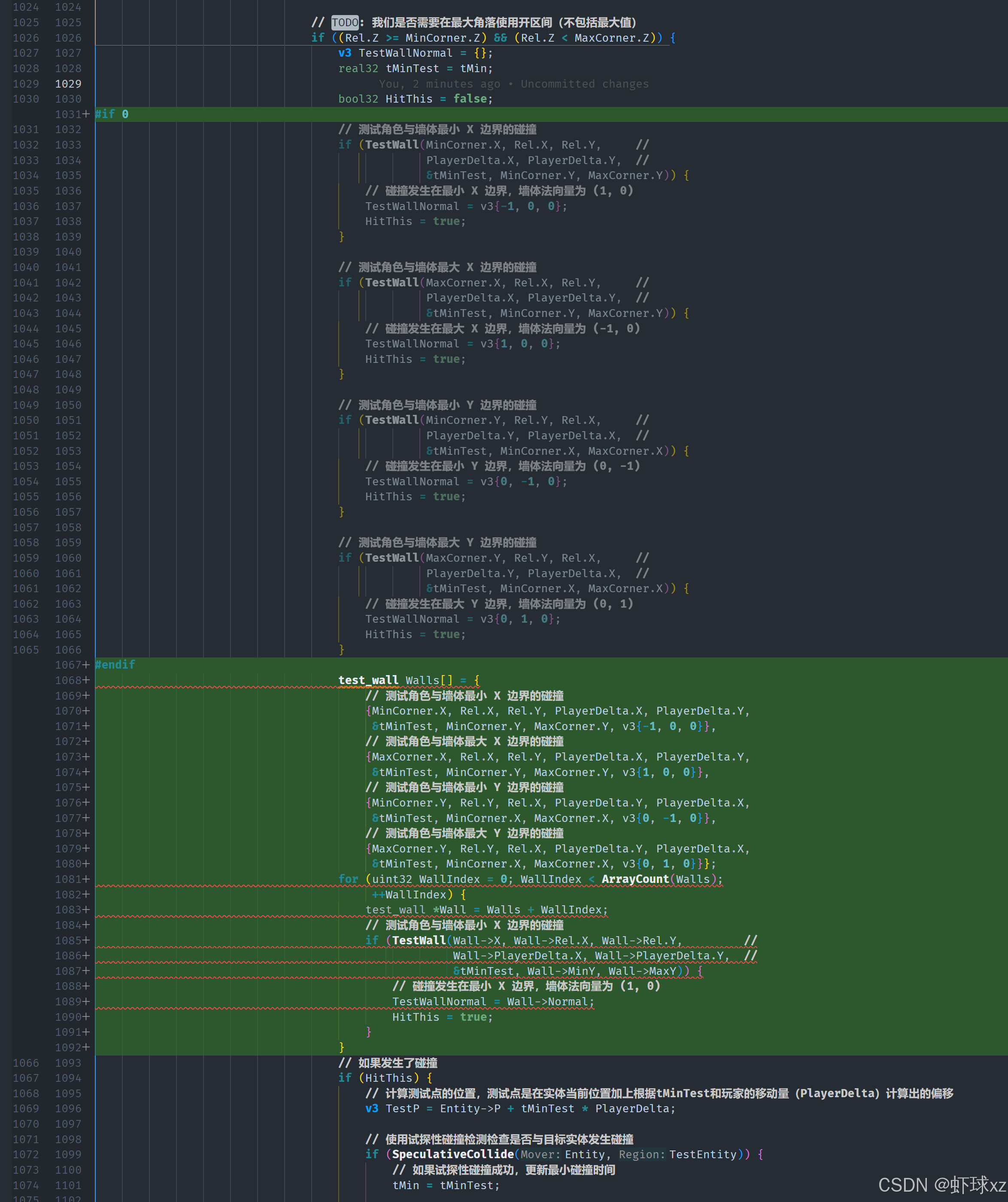1008x1202 pixels.
Task: Click 'TestWallNormal = v3{-1, 0, 0};' assignment
Action: [466, 206]
